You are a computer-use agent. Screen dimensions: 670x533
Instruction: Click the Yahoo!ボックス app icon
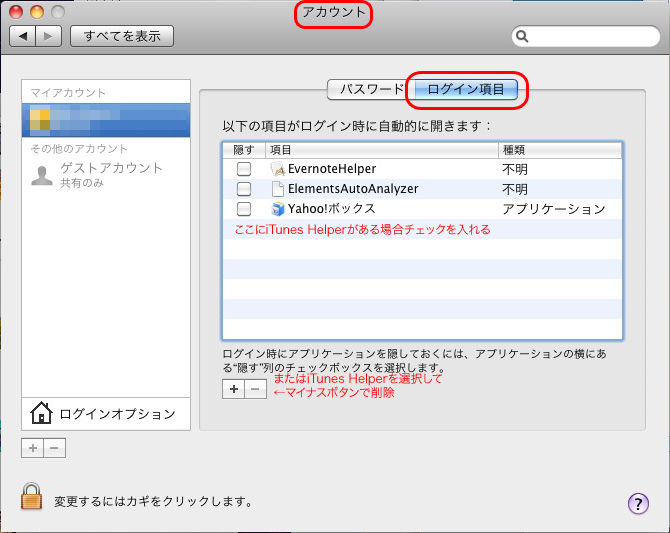coord(278,209)
